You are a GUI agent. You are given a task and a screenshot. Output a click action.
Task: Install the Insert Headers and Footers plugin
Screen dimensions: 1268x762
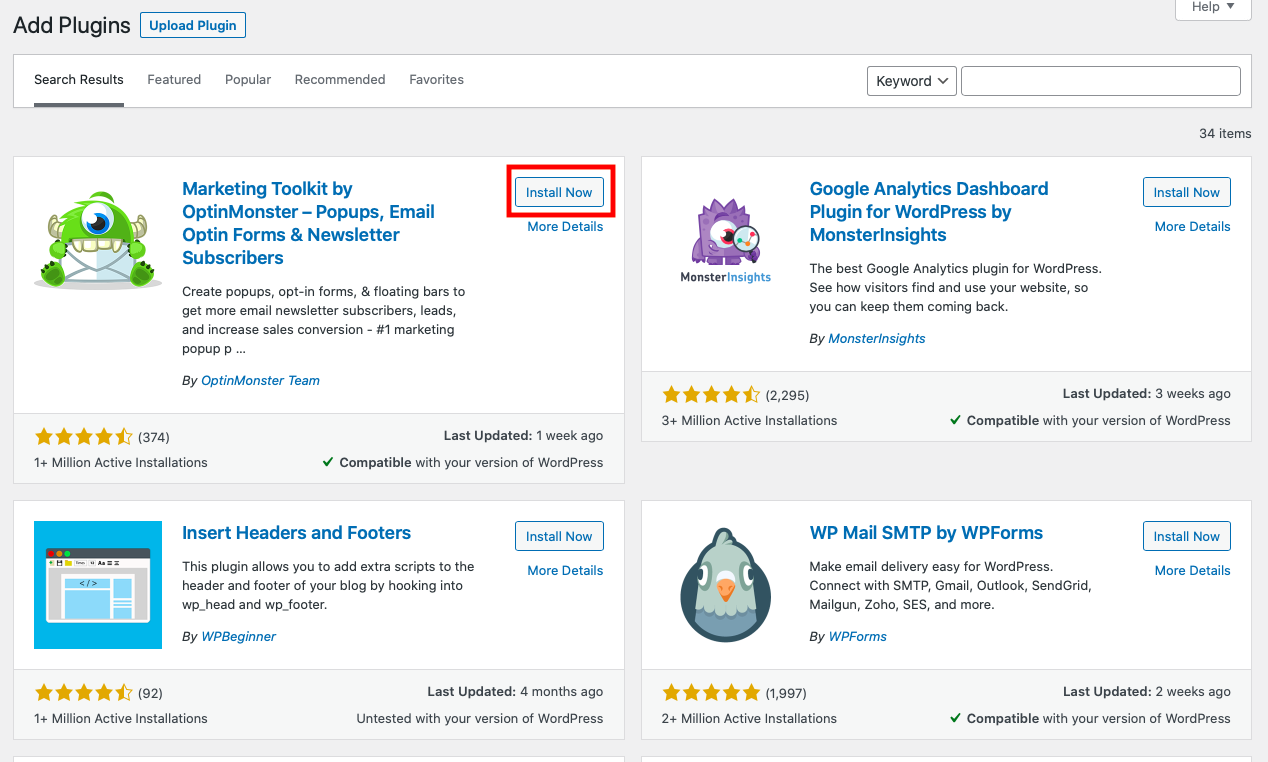coord(559,536)
